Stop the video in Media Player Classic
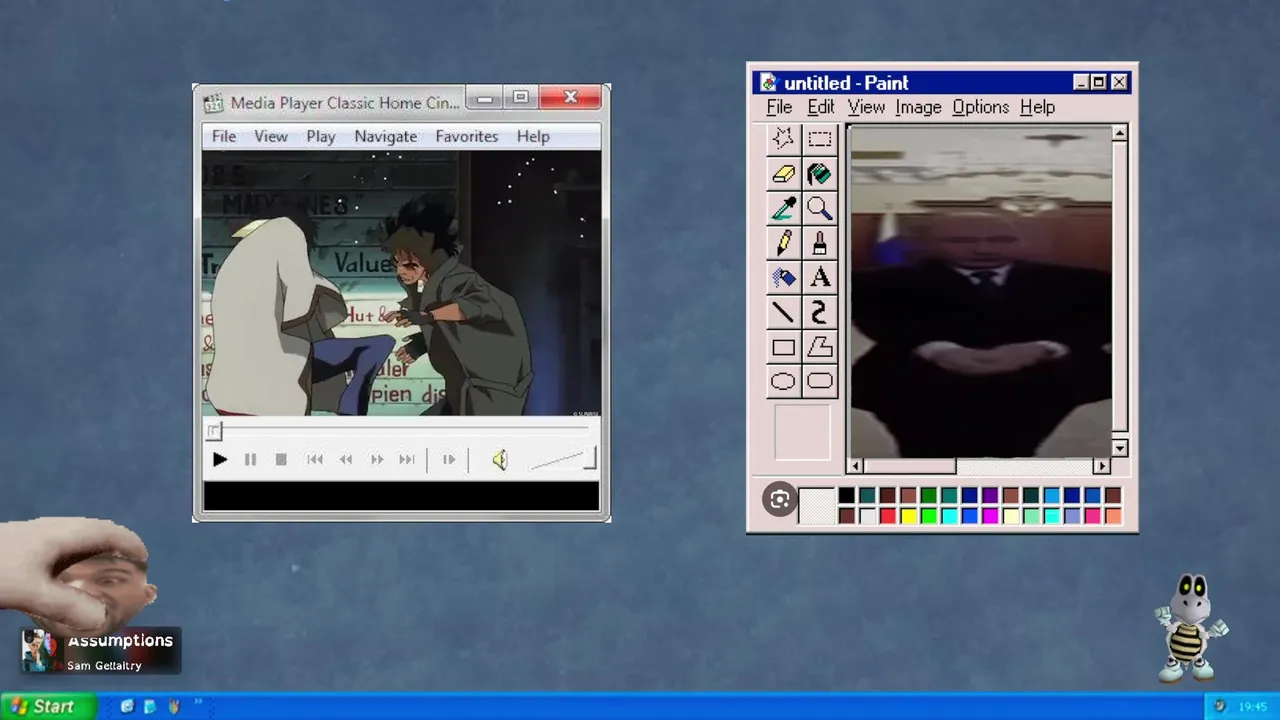The image size is (1280, 720). click(281, 460)
